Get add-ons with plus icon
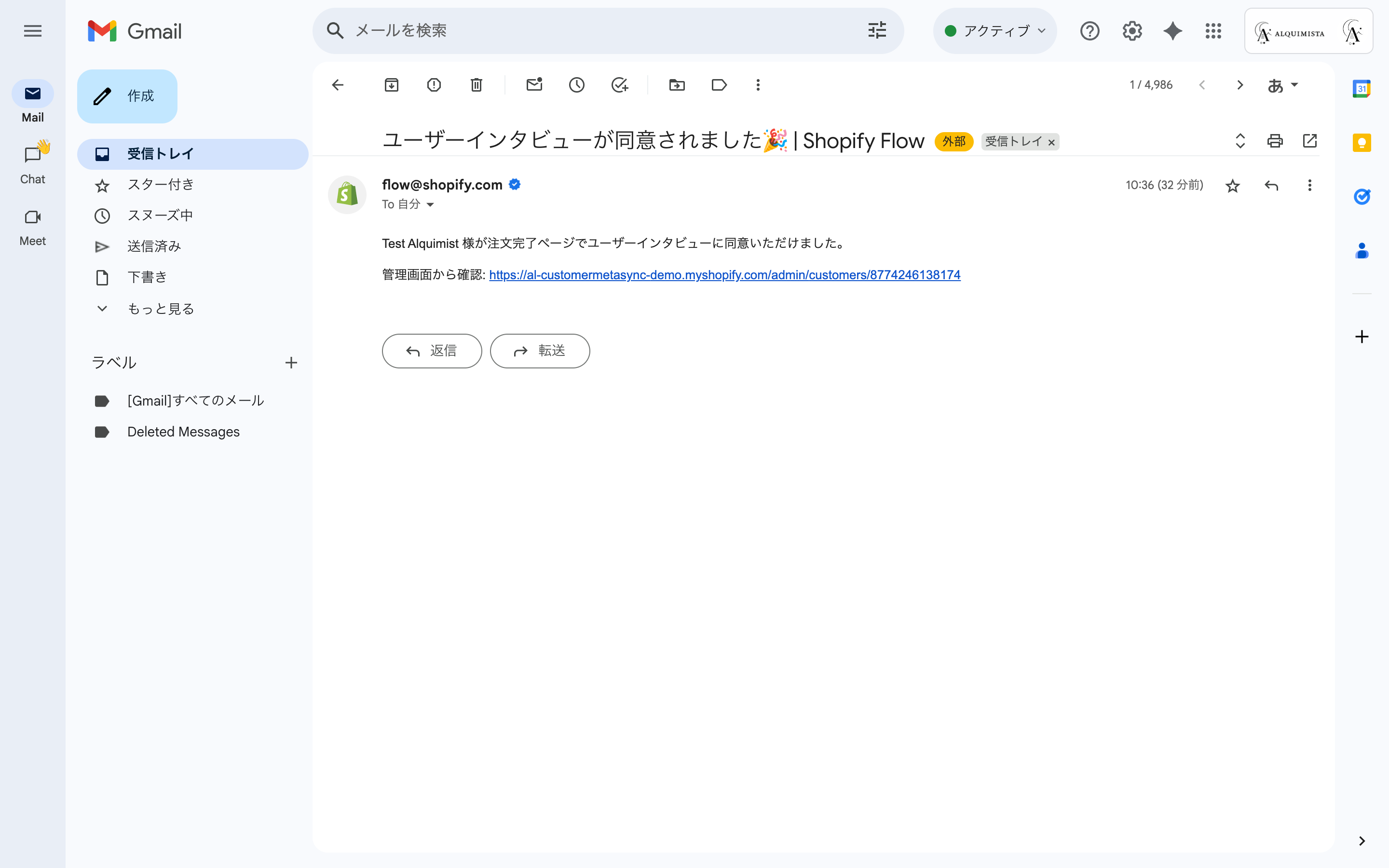Viewport: 1389px width, 868px height. coord(1362,337)
